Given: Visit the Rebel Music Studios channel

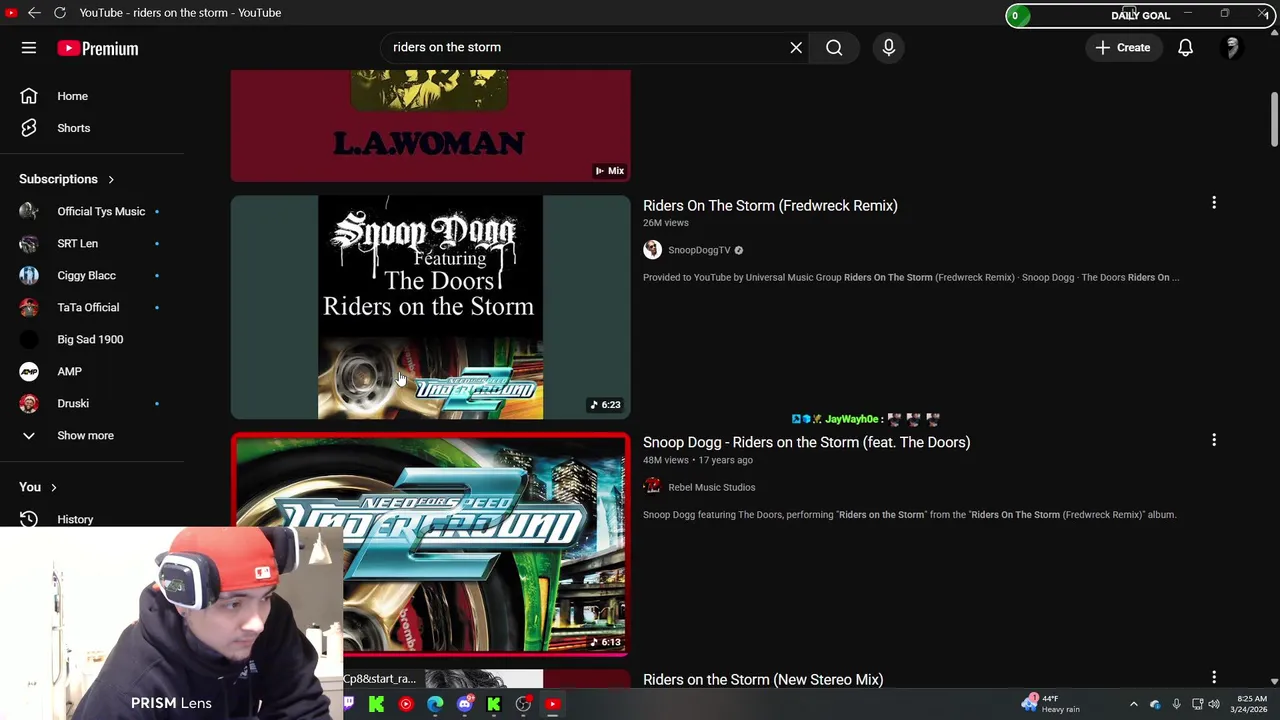Looking at the screenshot, I should (711, 487).
